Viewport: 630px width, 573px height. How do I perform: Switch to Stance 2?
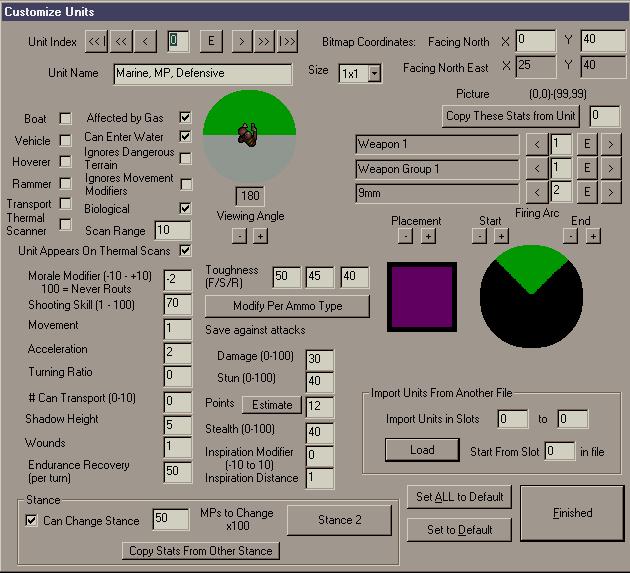(341, 520)
